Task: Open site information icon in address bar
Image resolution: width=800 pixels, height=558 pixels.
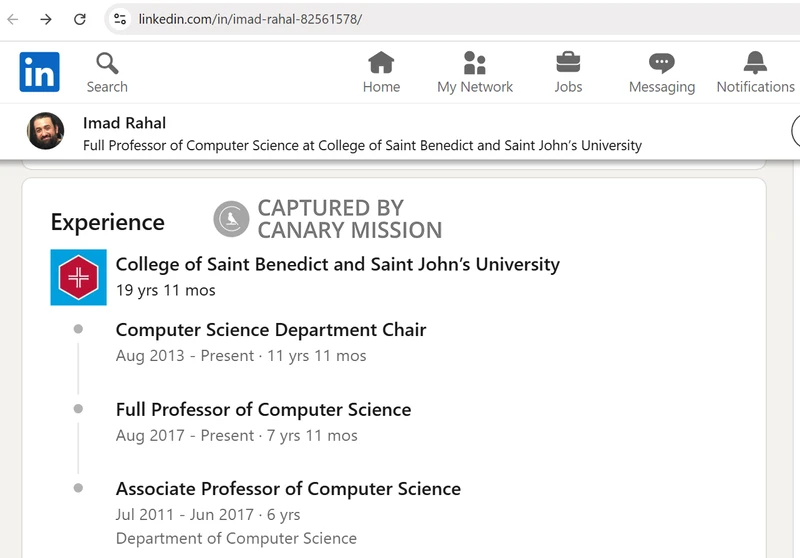Action: [x=120, y=19]
